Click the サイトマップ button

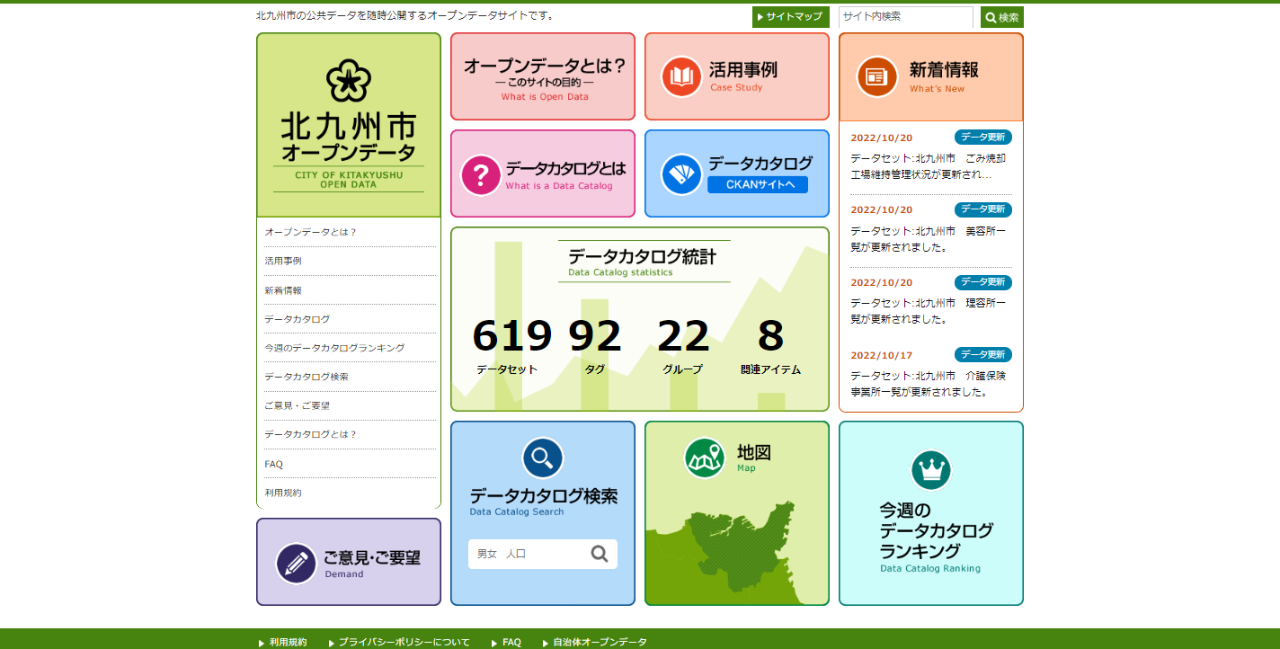pos(791,17)
